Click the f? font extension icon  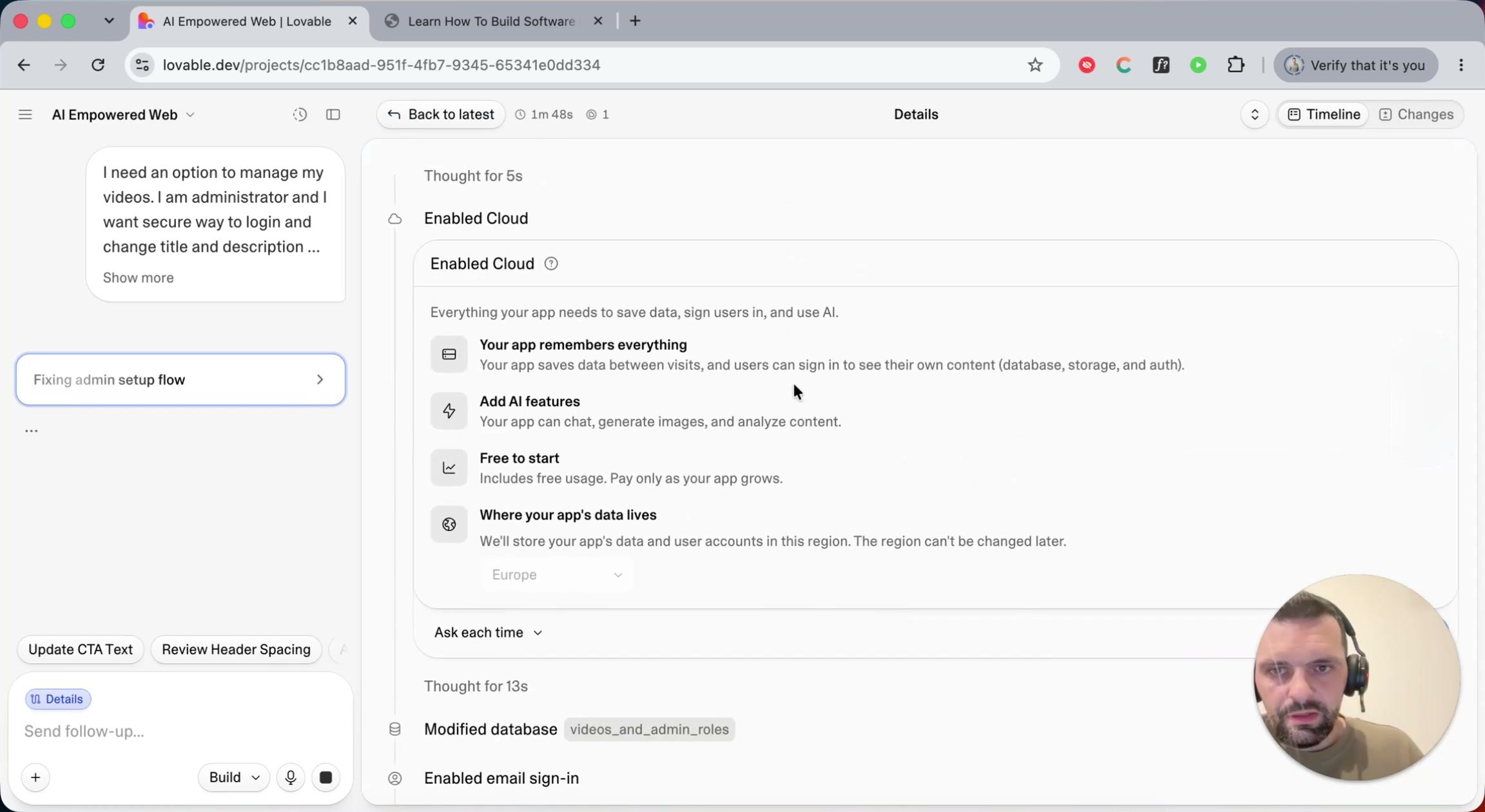[1161, 65]
